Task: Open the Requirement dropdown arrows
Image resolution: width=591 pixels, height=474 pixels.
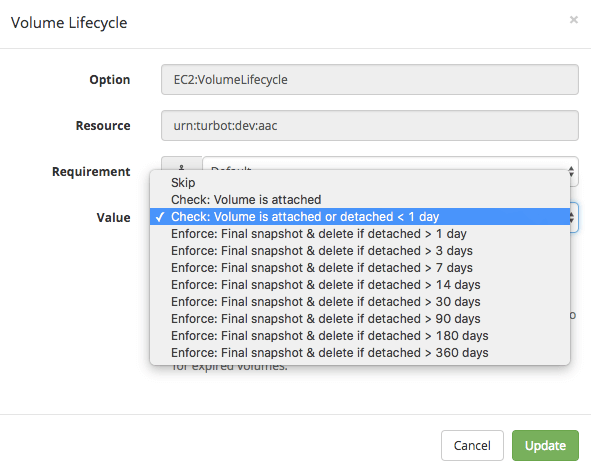Action: click(x=571, y=171)
